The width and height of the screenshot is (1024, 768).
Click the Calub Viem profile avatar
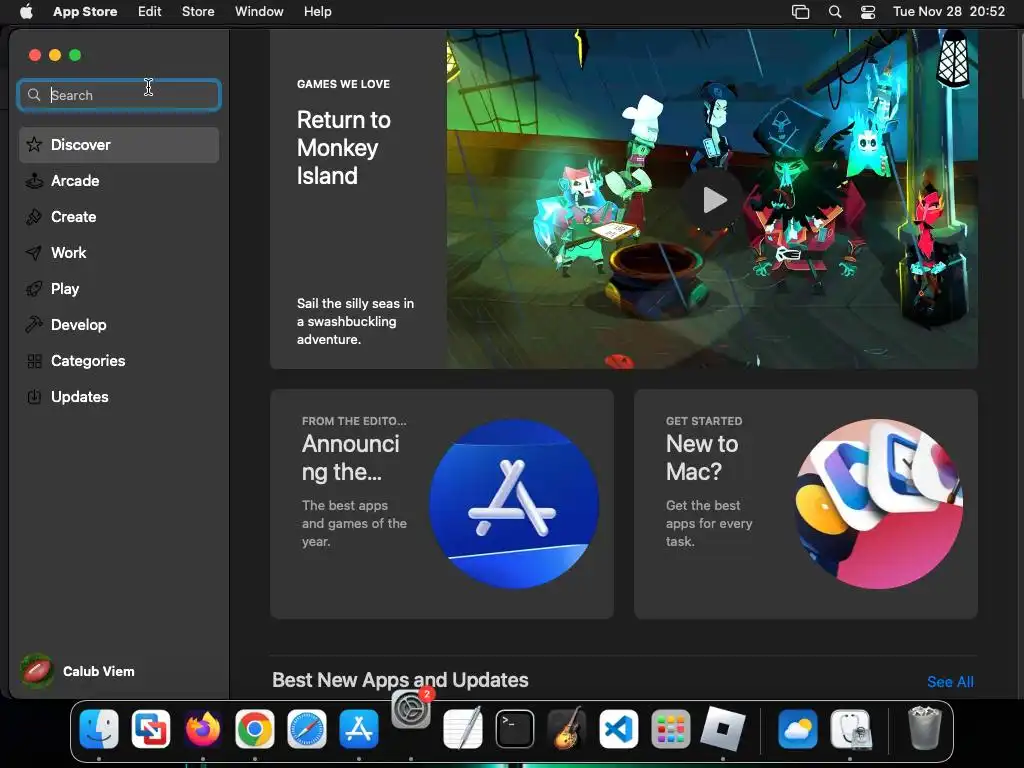pyautogui.click(x=37, y=671)
